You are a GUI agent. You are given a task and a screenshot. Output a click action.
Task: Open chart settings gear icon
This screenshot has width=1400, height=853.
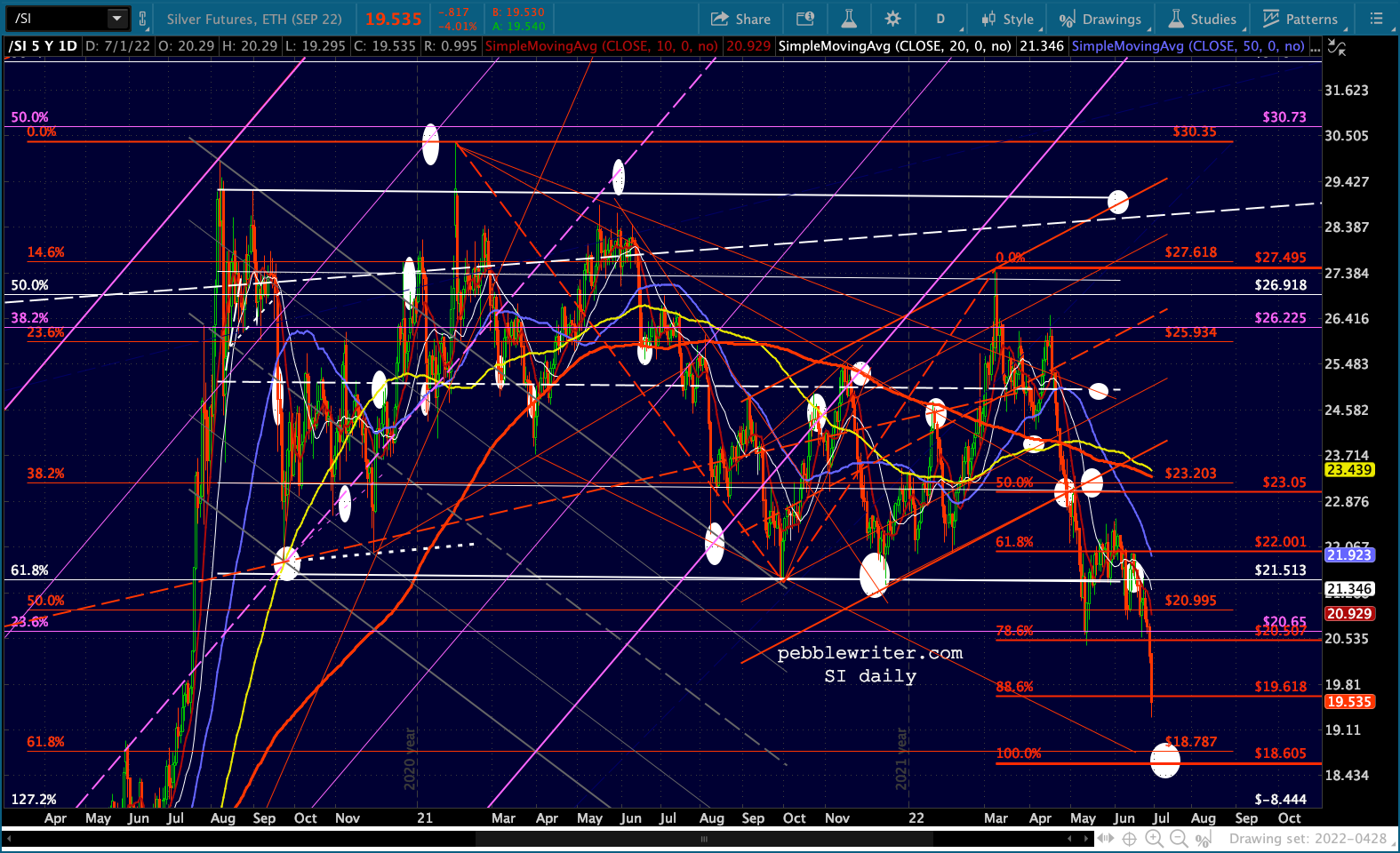click(893, 19)
